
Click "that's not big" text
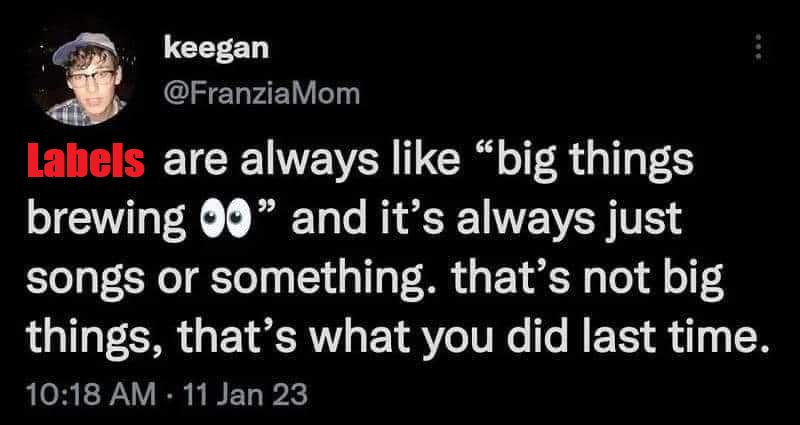pyautogui.click(x=587, y=281)
